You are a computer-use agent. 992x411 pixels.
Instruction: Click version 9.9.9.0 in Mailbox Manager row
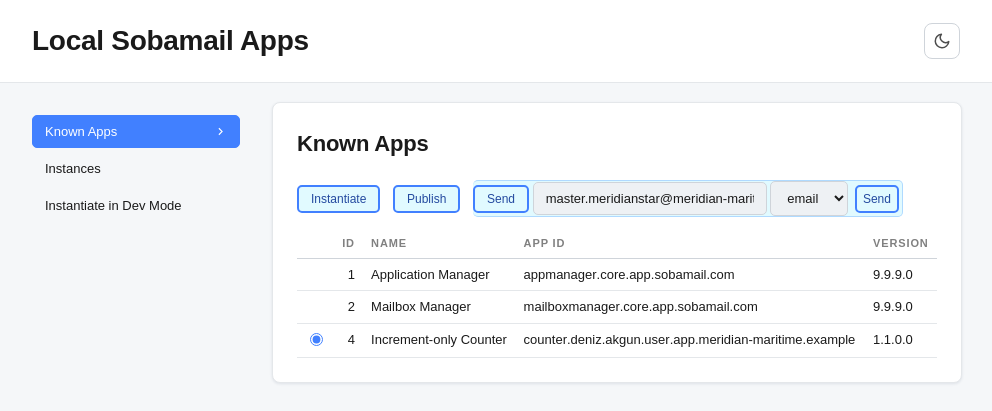tap(893, 307)
